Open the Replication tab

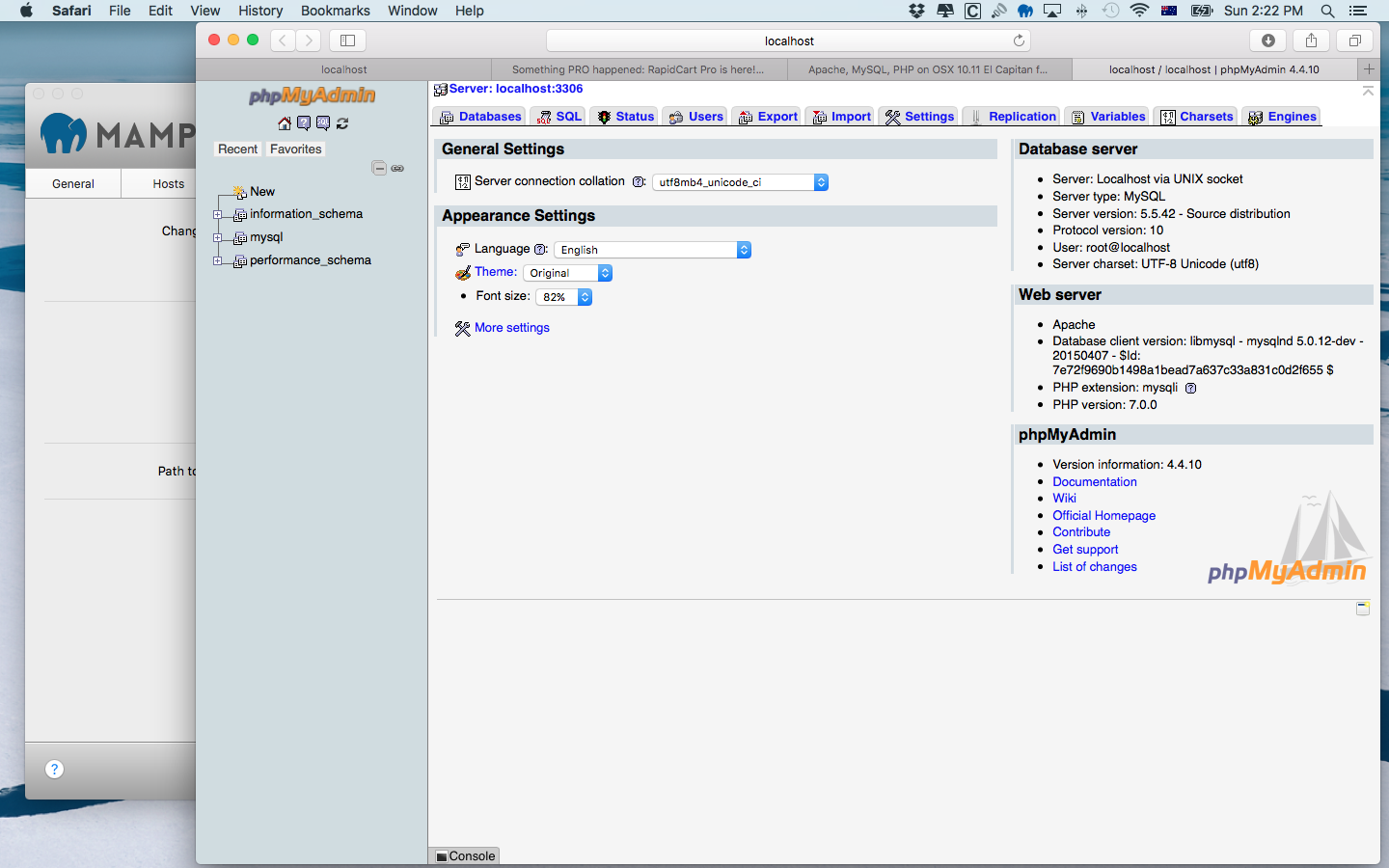tap(1012, 117)
